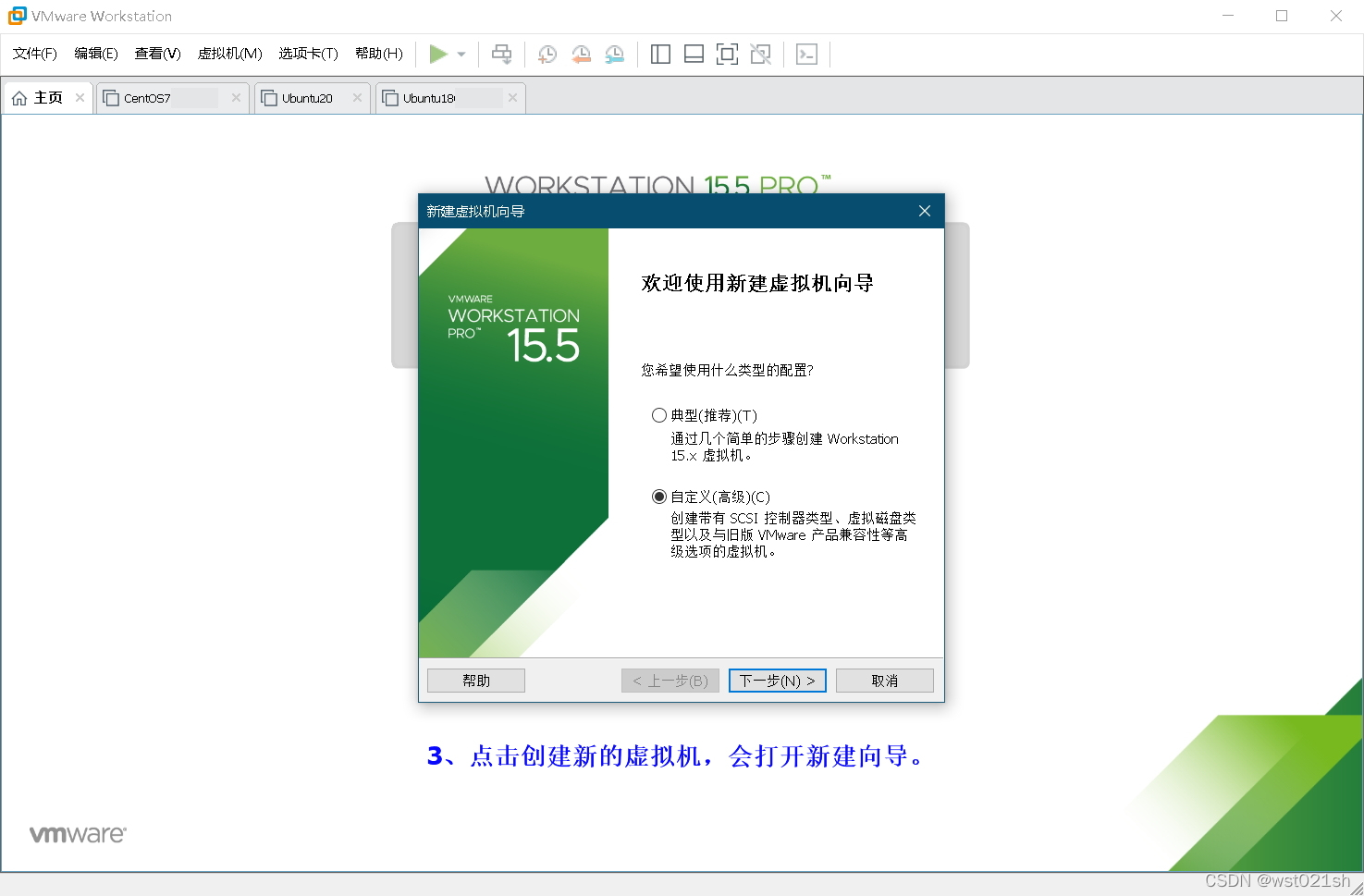
Task: Open the 文件(F) menu
Action: pos(35,54)
